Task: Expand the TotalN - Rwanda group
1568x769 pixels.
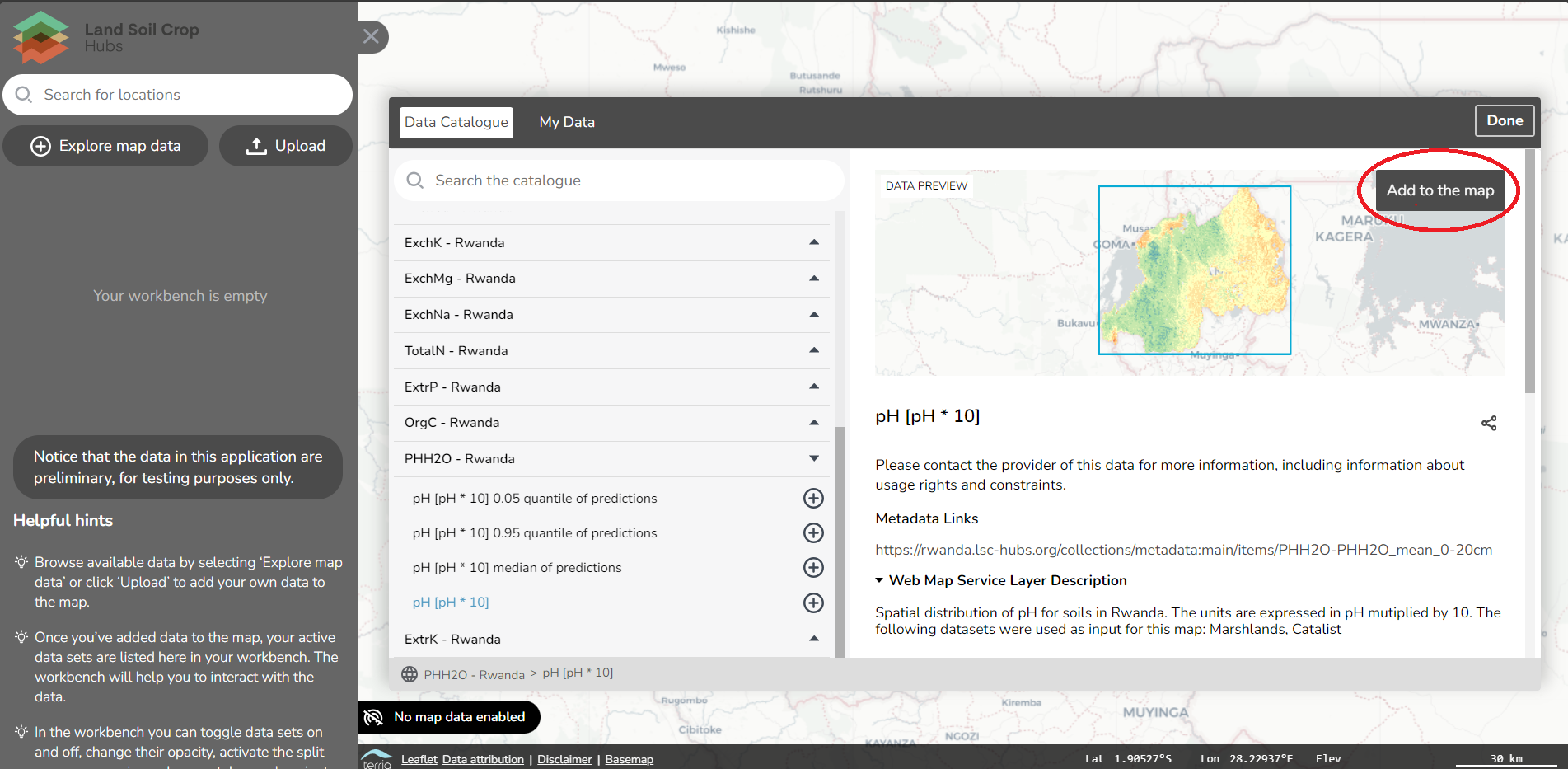Action: click(x=611, y=351)
